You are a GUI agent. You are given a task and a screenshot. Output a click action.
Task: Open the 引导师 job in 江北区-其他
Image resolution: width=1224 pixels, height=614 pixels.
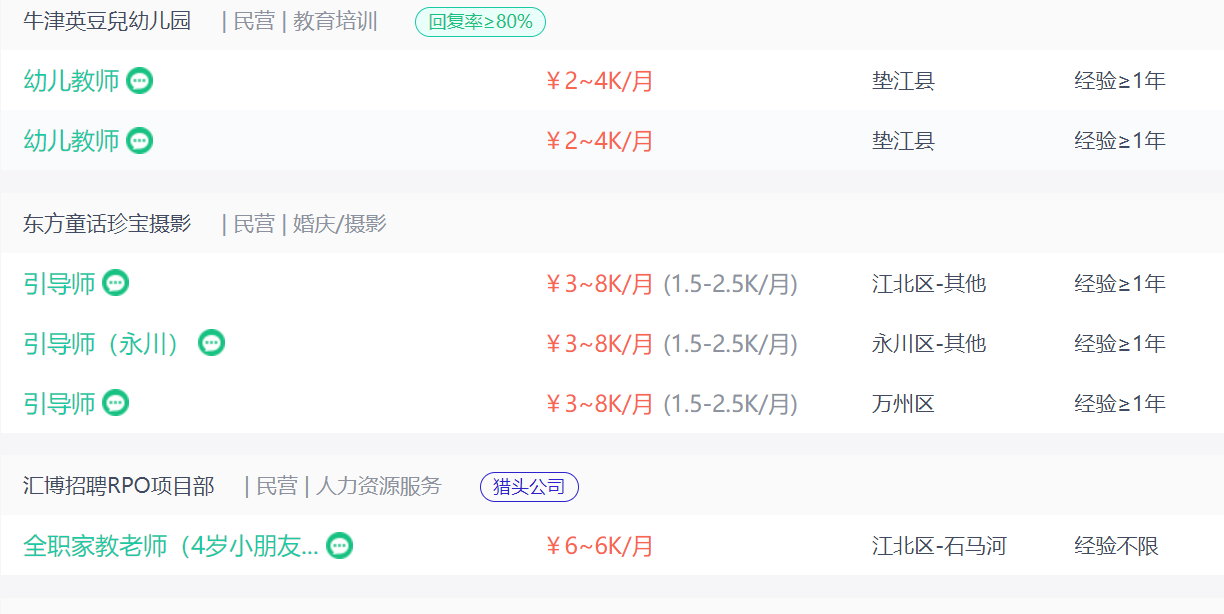click(x=60, y=284)
